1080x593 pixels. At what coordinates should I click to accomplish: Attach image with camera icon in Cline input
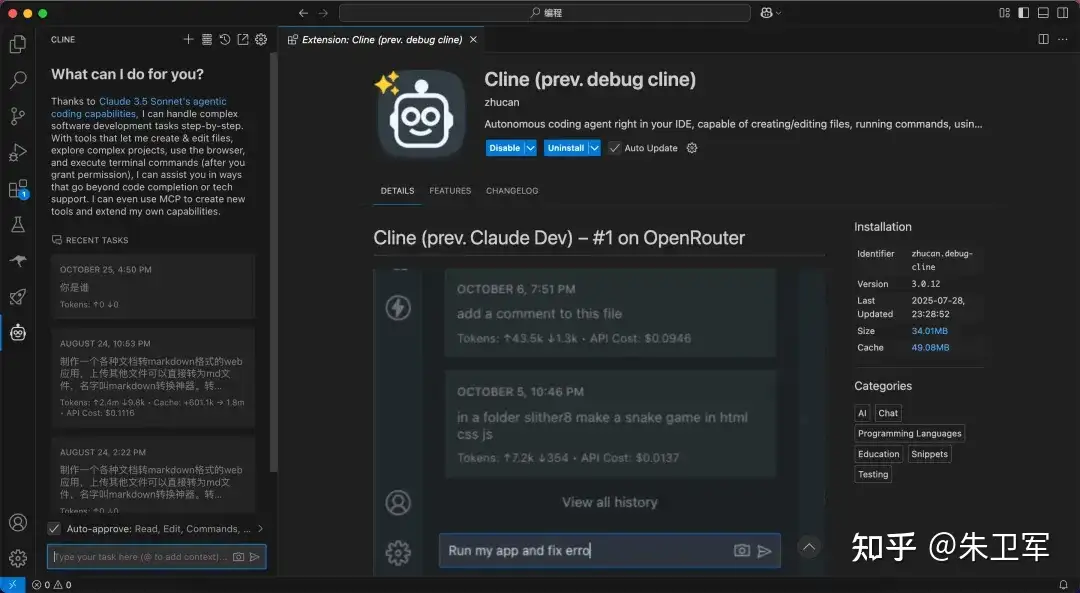[x=238, y=556]
